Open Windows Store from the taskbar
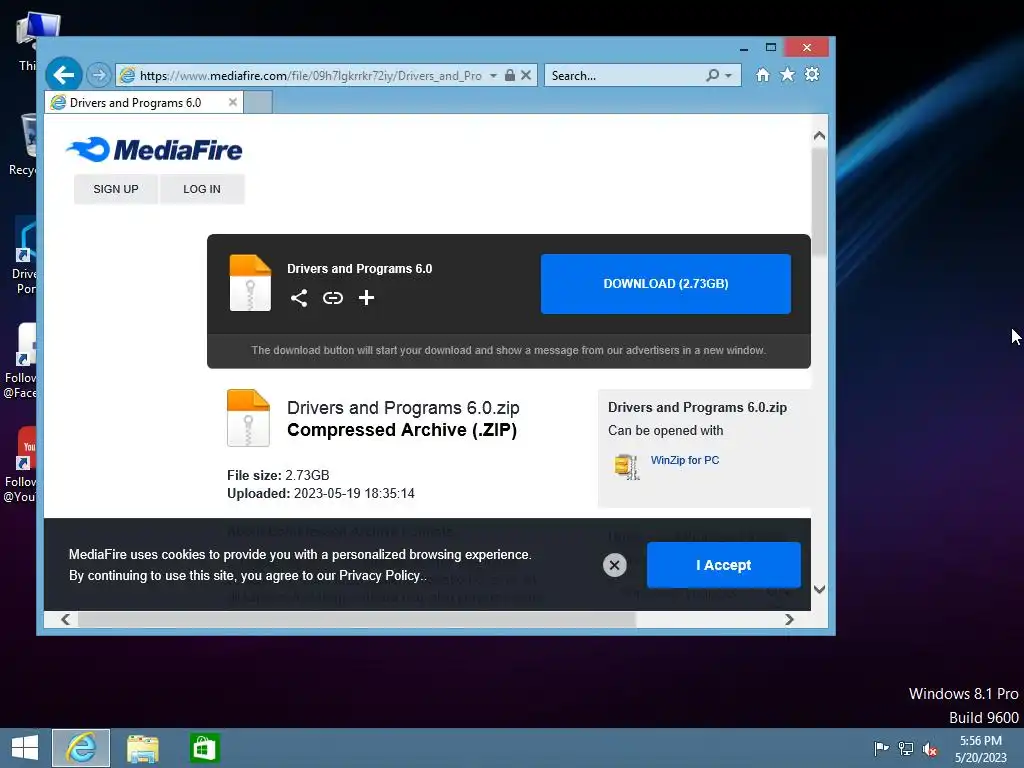The image size is (1024, 768). 204,748
